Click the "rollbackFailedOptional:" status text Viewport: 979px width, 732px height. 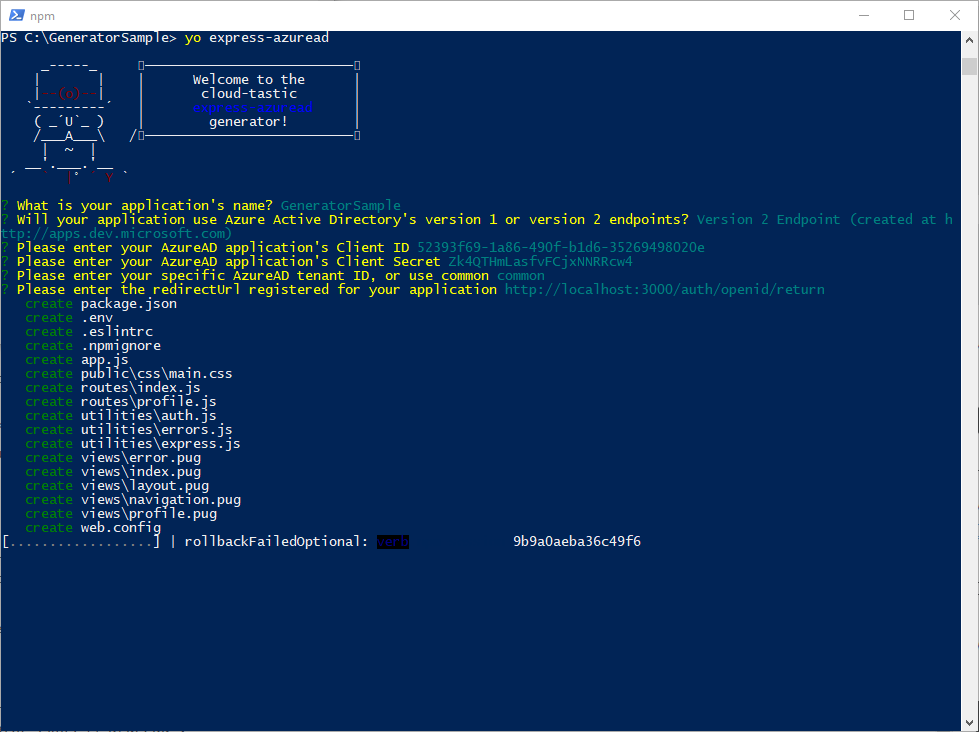277,542
